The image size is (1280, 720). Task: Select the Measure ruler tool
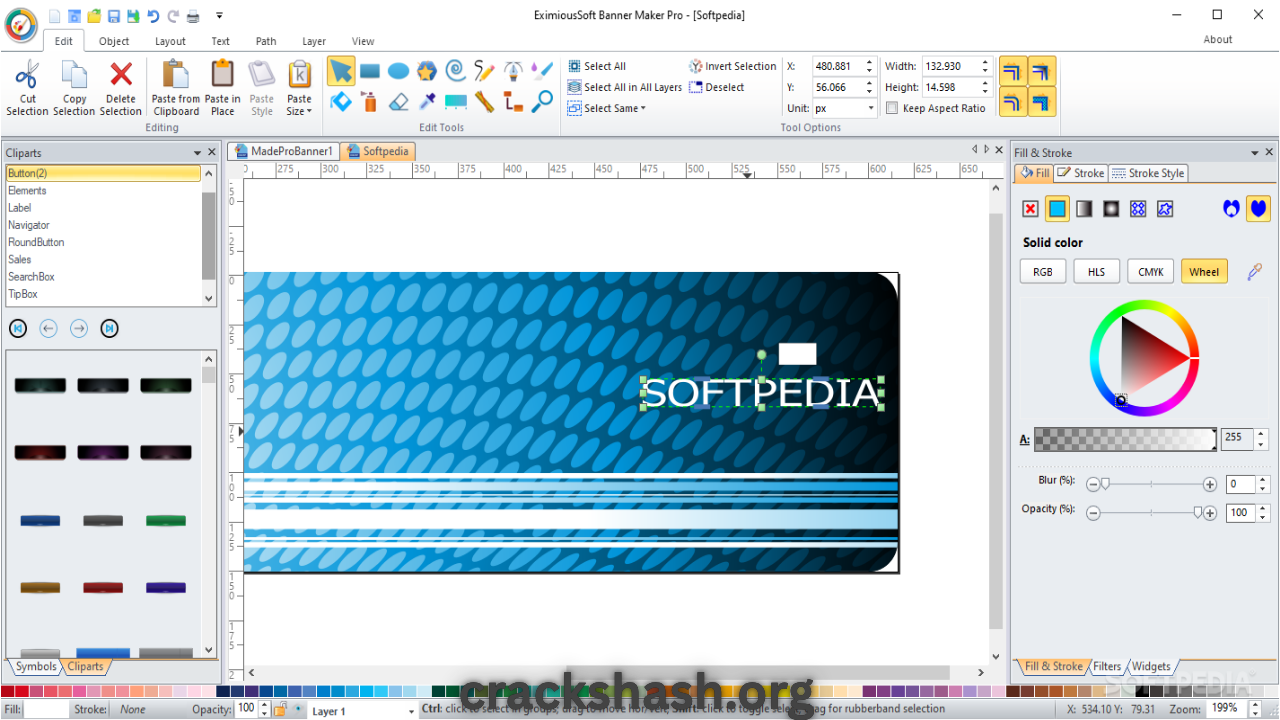click(x=485, y=101)
